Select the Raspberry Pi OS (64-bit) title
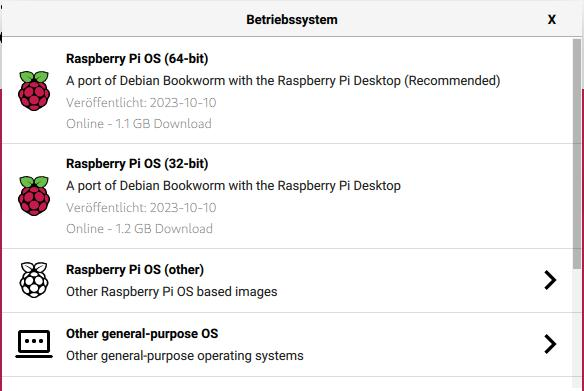 click(137, 58)
